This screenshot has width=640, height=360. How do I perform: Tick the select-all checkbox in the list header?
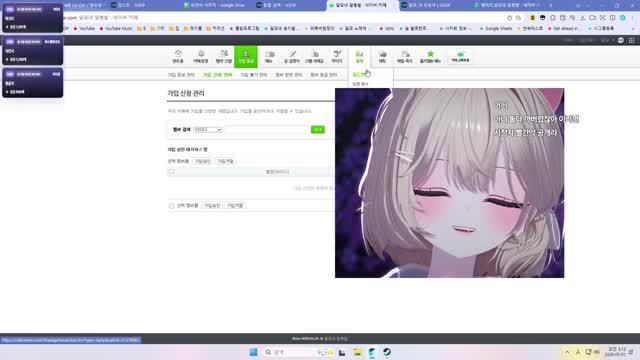[171, 172]
